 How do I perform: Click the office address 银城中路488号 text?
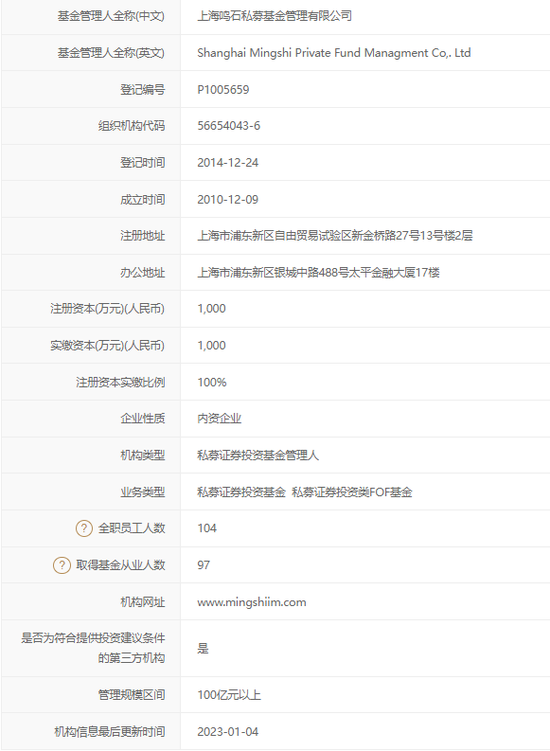(310, 273)
